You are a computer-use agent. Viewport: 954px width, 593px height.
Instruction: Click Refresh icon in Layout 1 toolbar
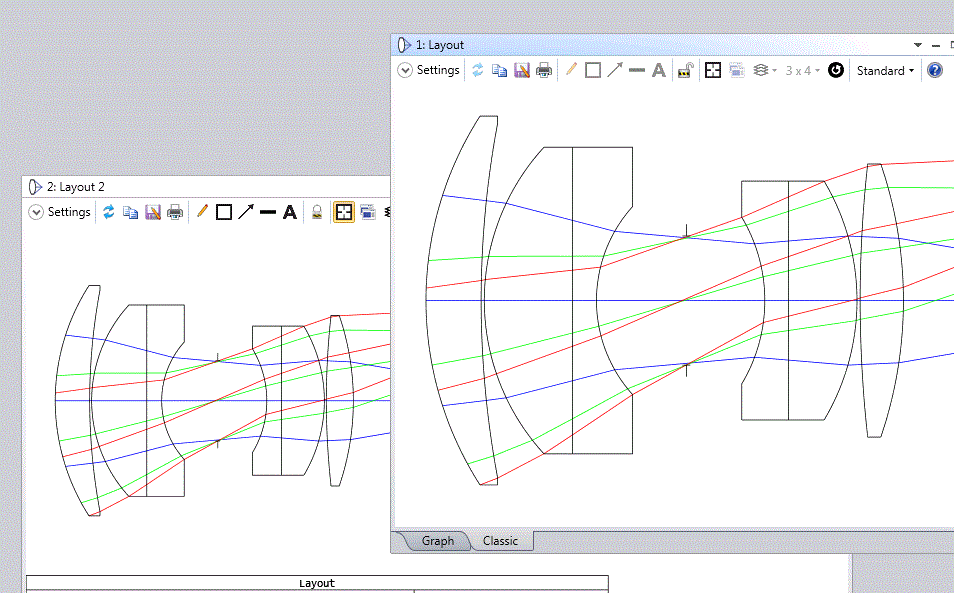click(x=478, y=71)
